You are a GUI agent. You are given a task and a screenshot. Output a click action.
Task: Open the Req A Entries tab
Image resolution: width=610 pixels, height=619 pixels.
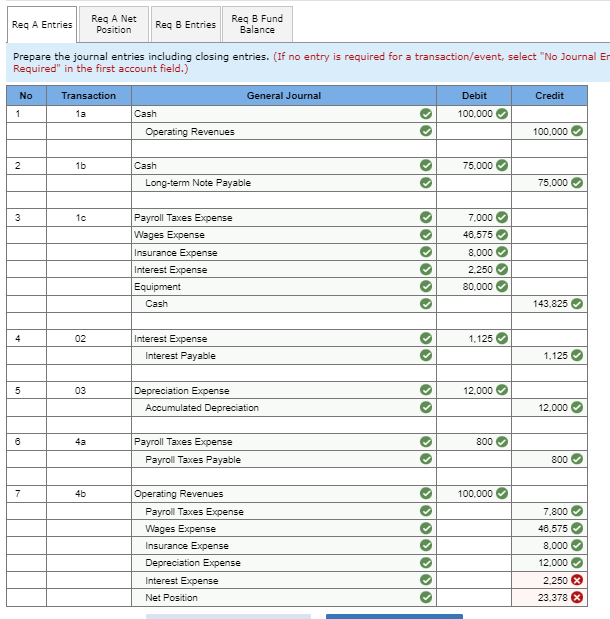(42, 24)
